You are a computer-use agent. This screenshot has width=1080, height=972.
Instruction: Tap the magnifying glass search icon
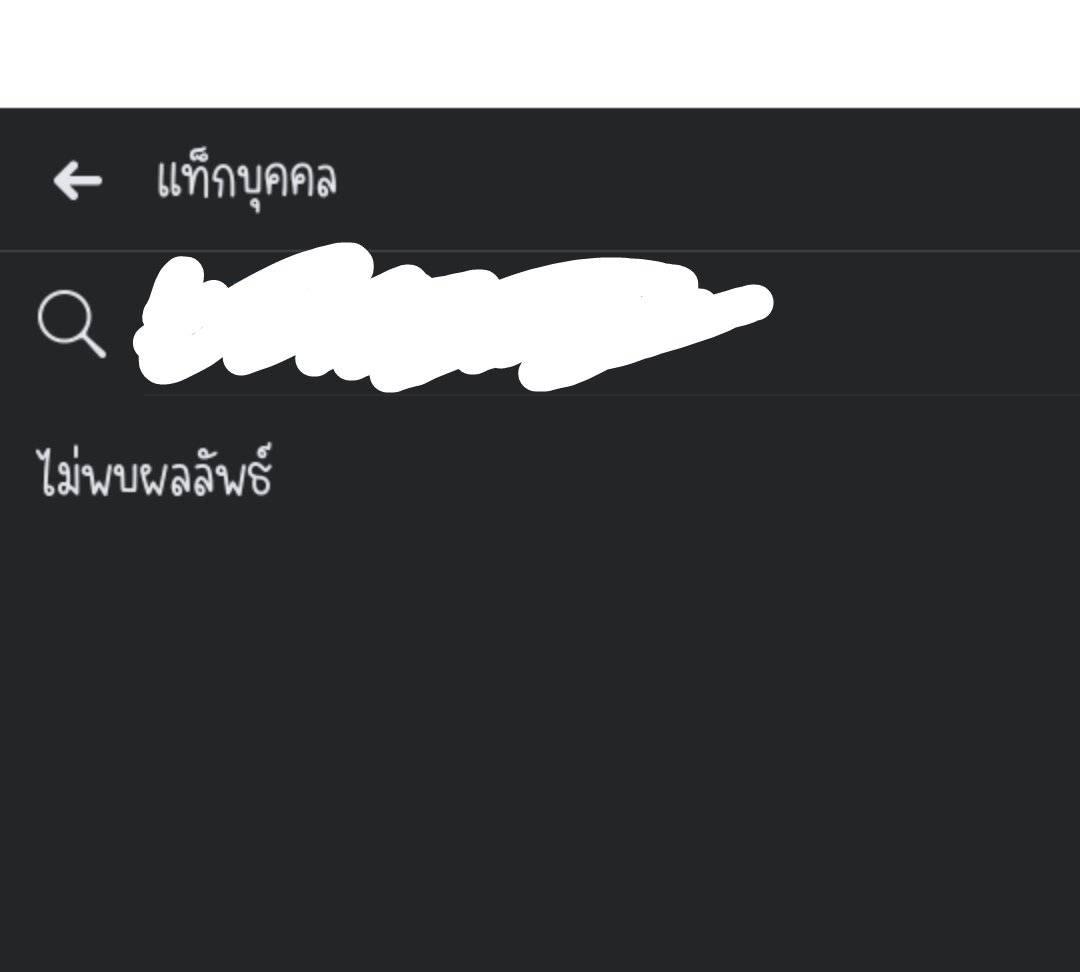(x=72, y=324)
